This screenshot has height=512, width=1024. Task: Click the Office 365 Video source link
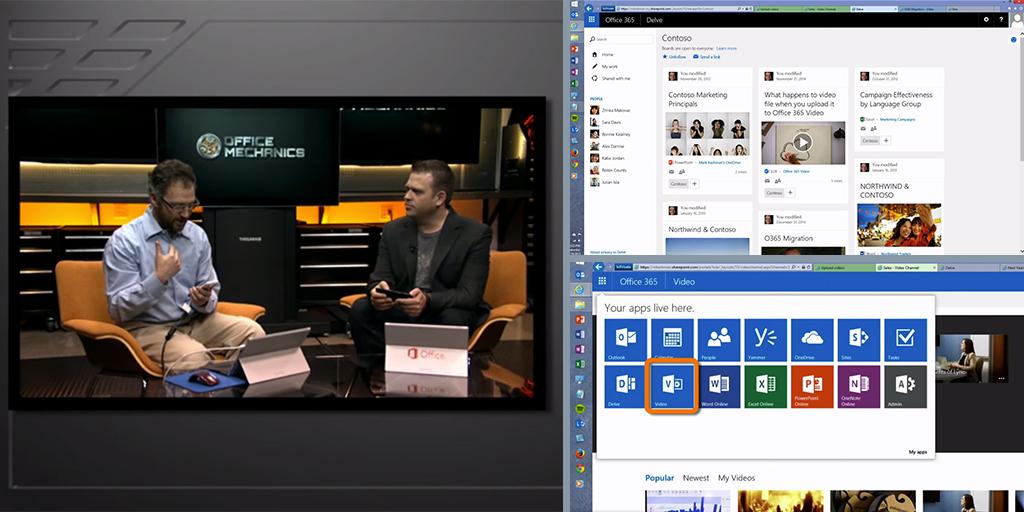click(796, 171)
